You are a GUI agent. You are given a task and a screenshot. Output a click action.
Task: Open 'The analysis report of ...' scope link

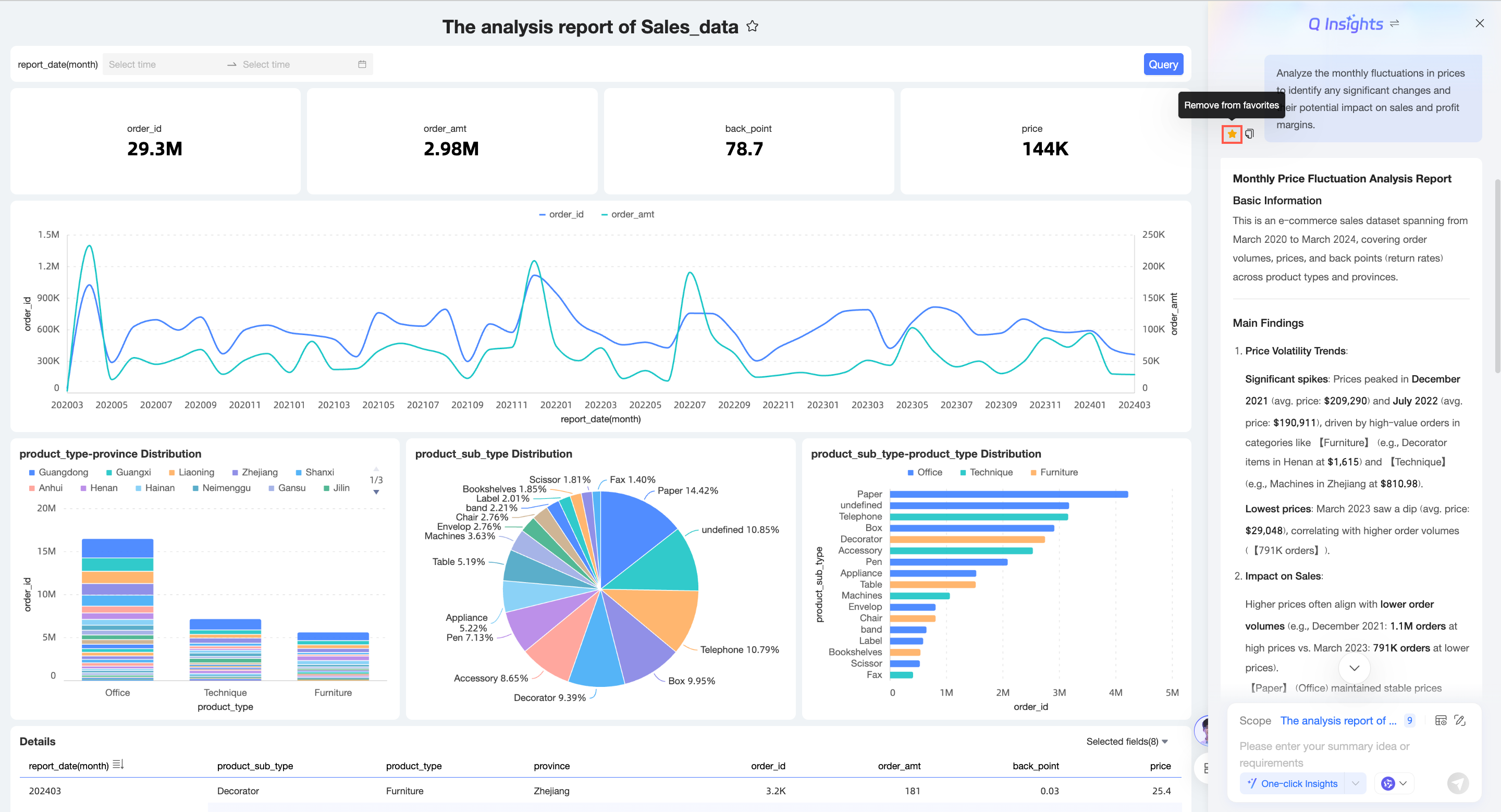coord(1338,721)
